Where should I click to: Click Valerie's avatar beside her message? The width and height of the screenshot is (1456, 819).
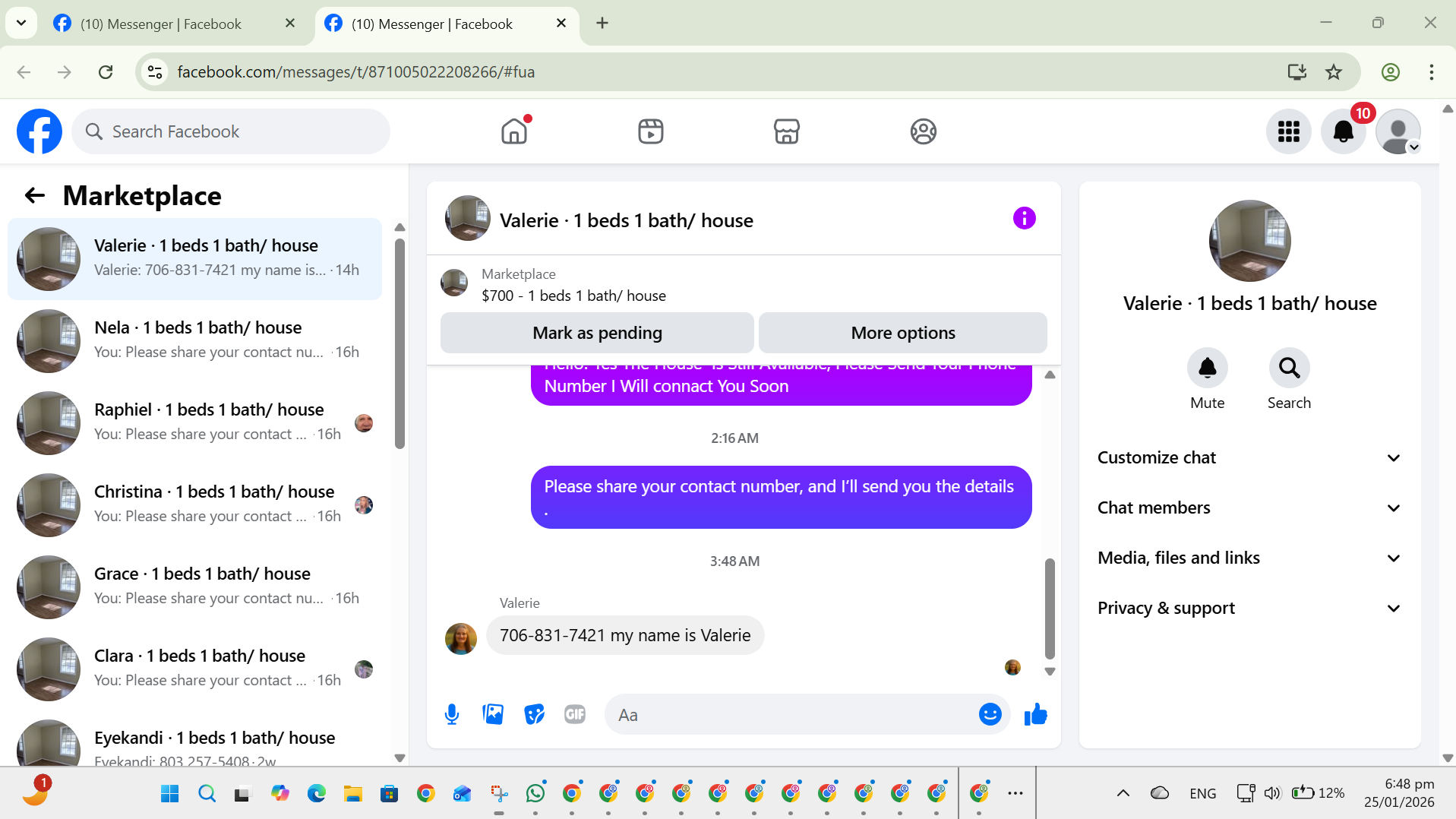tap(460, 638)
